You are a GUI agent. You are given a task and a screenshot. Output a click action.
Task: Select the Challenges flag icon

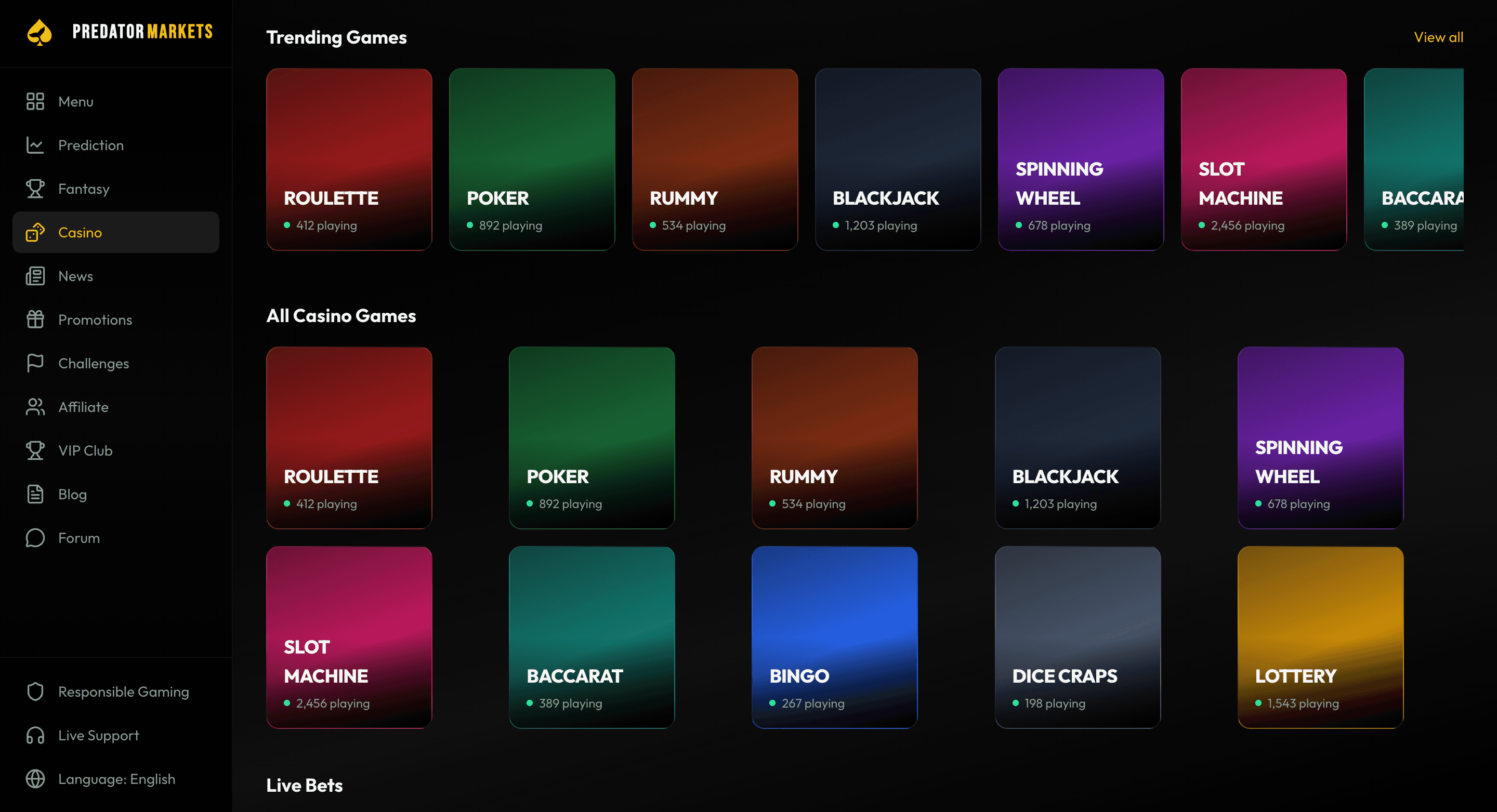click(x=35, y=363)
